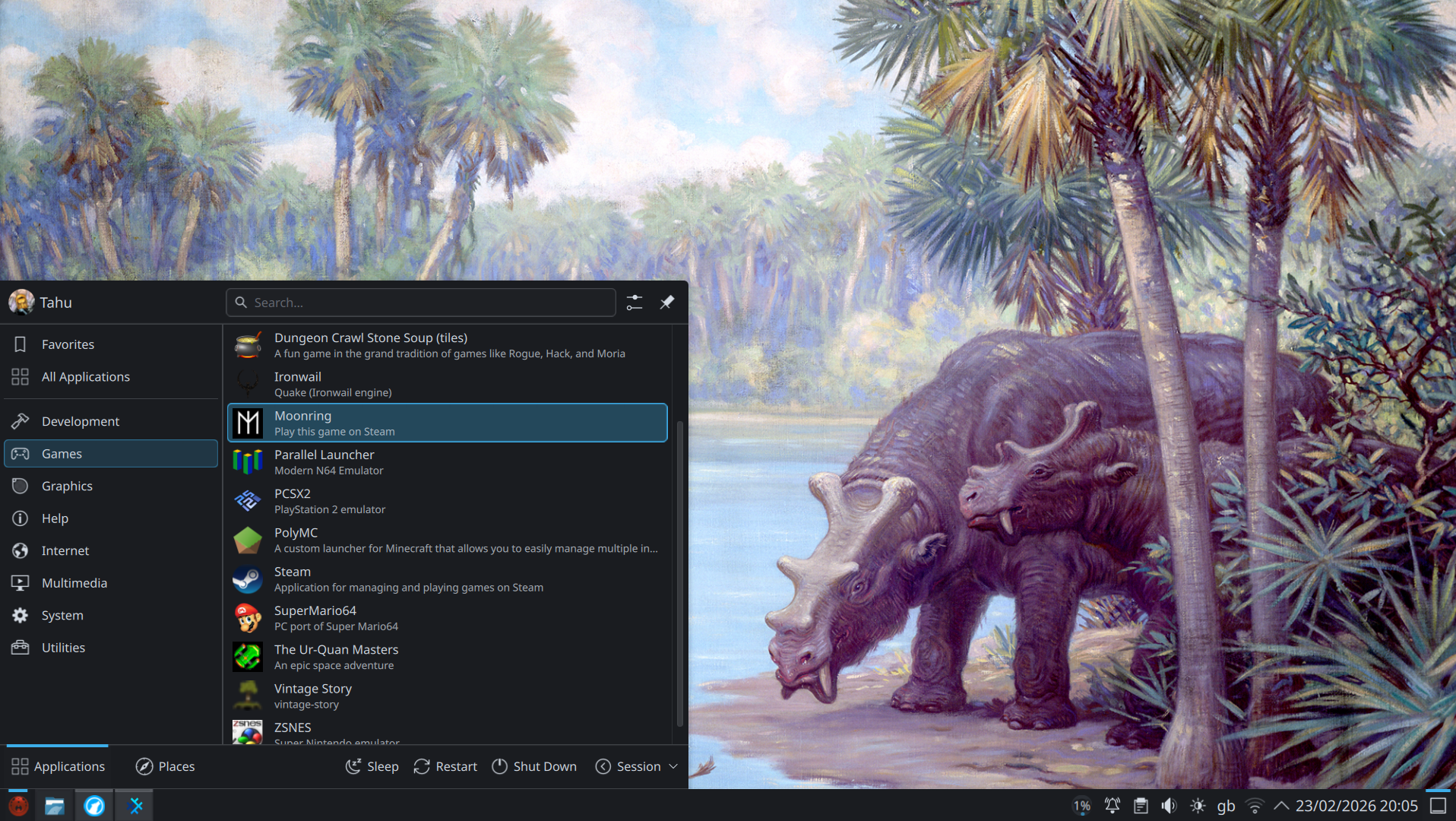
Task: Expand hidden system tray icons arrow
Action: (x=1281, y=806)
